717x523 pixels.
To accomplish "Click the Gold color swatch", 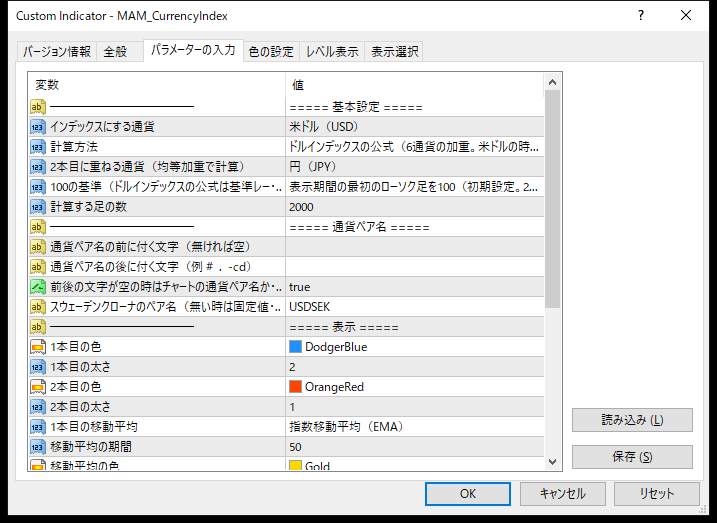I will click(295, 465).
